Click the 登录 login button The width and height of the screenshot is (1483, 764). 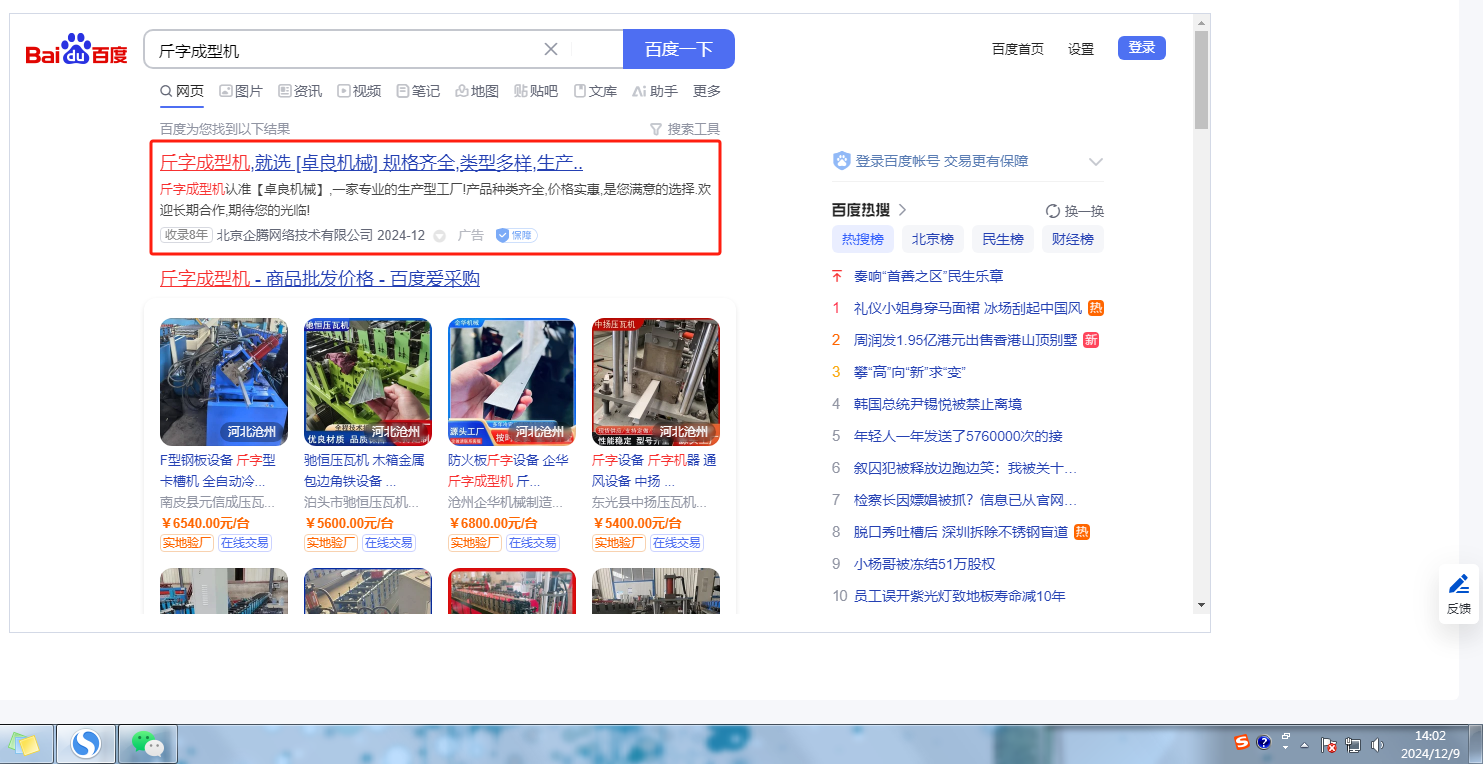click(1142, 48)
